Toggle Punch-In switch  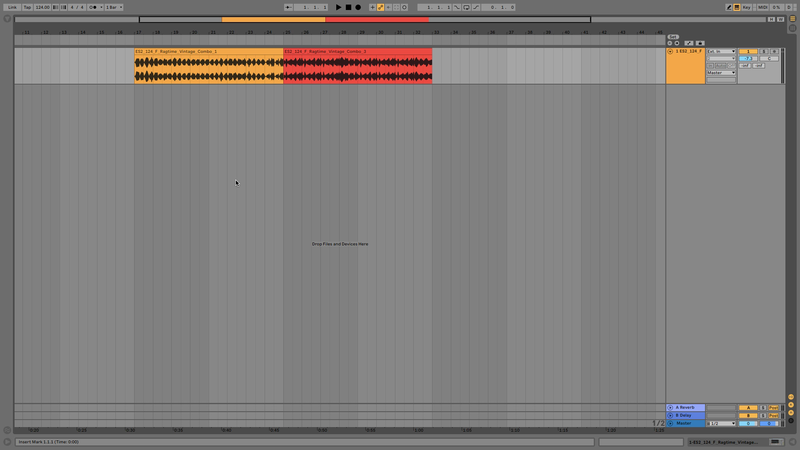pyautogui.click(x=457, y=7)
